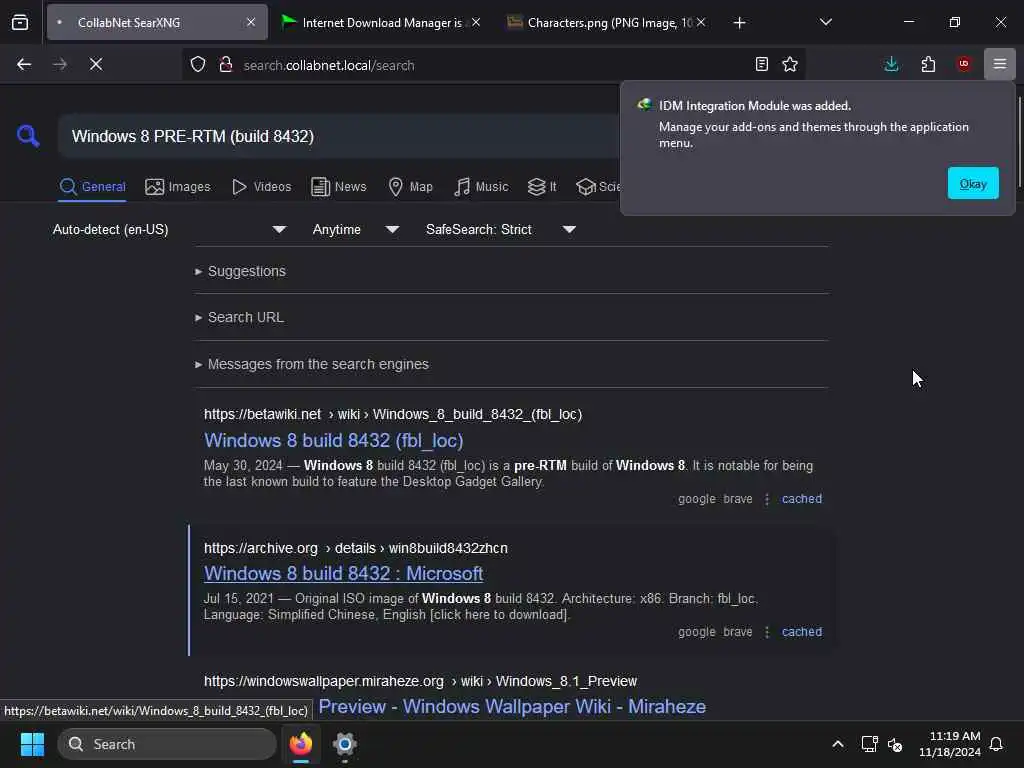Switch to Music search category
The width and height of the screenshot is (1024, 768).
[x=481, y=187]
